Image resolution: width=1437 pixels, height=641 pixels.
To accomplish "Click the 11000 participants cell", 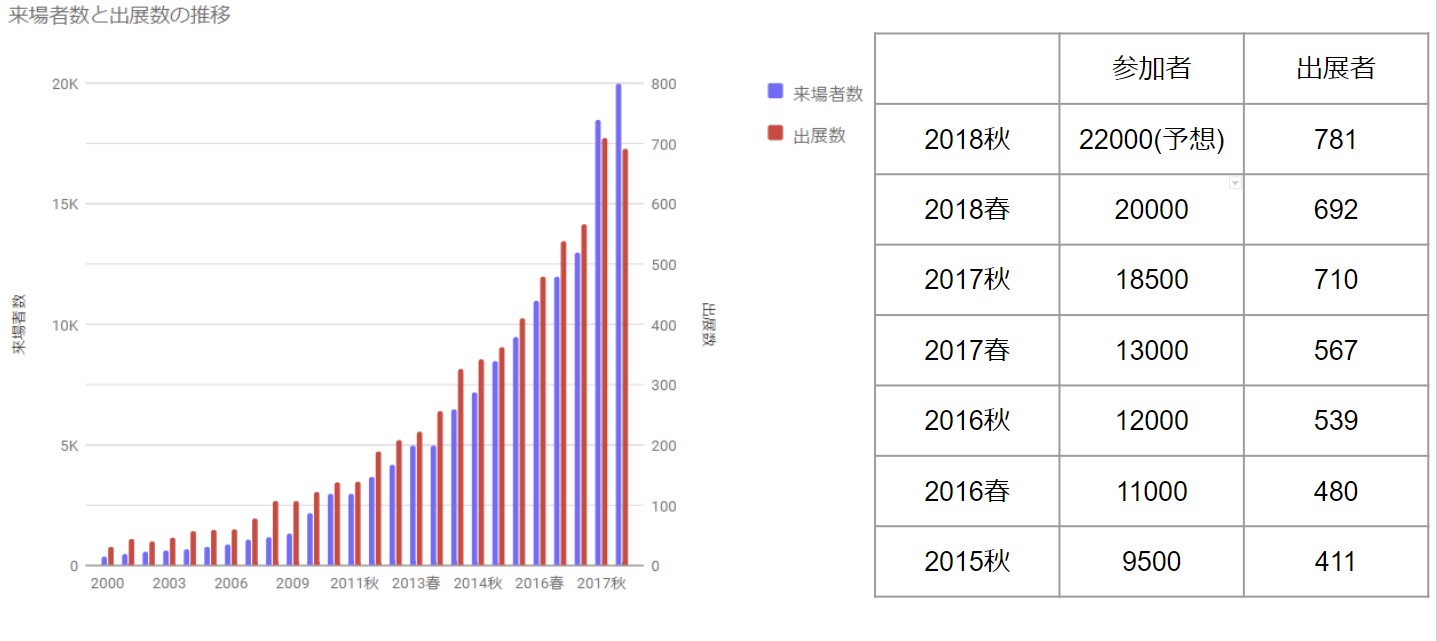I will pyautogui.click(x=1152, y=491).
